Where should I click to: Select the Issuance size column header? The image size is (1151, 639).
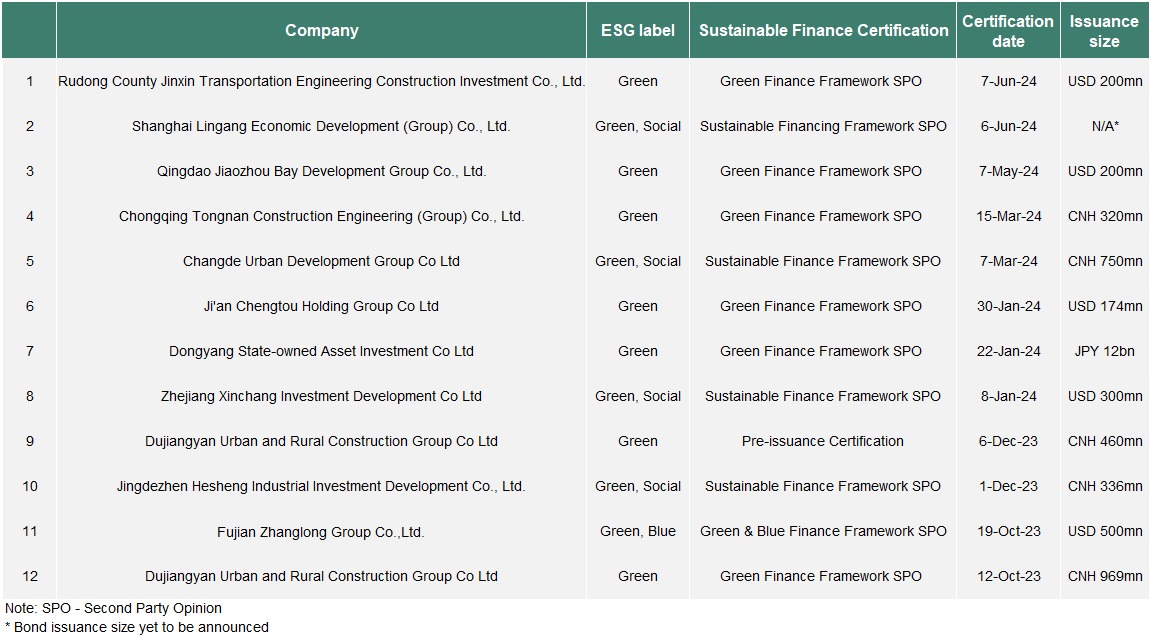pyautogui.click(x=1105, y=30)
